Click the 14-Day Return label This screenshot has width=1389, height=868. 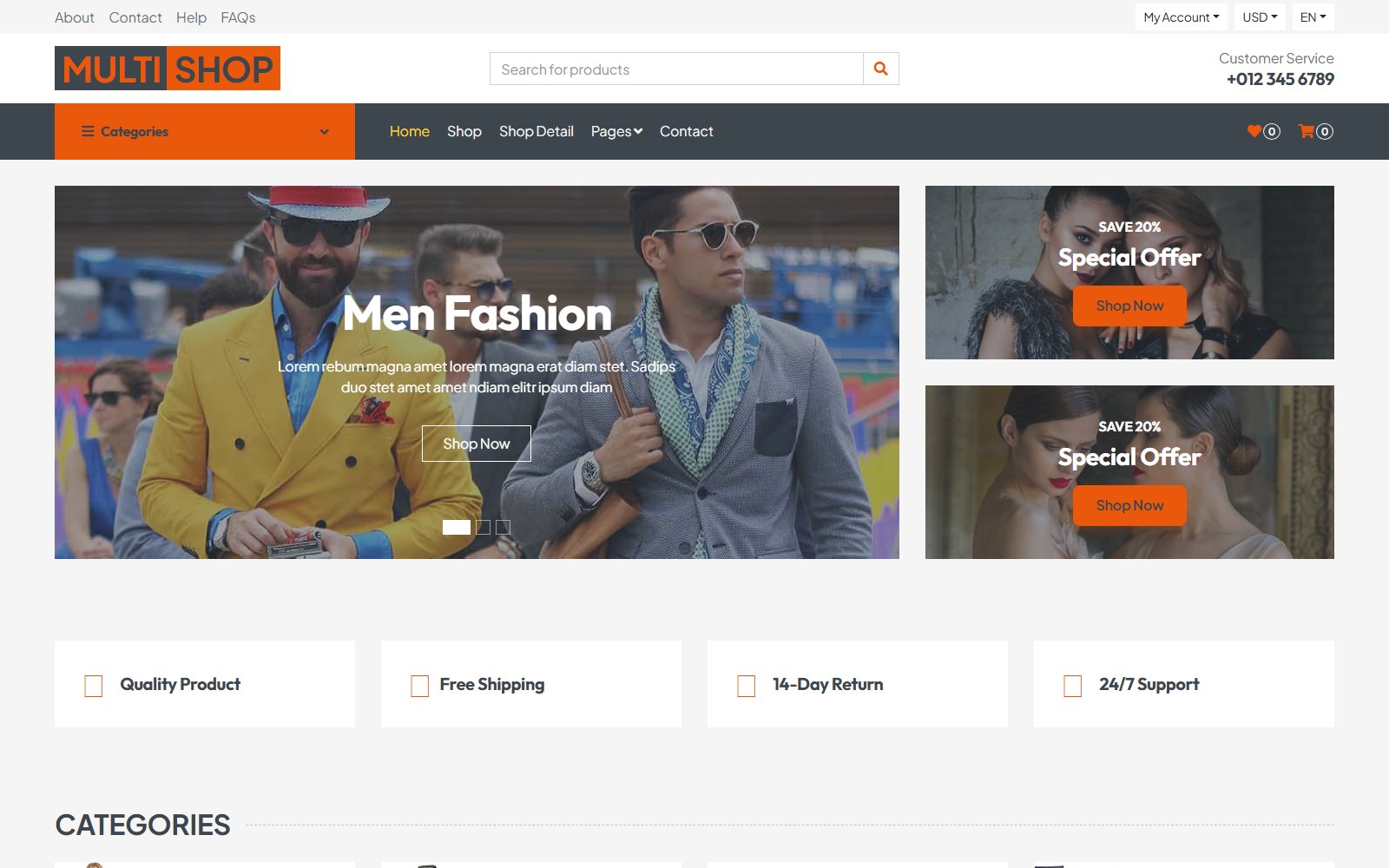point(828,684)
